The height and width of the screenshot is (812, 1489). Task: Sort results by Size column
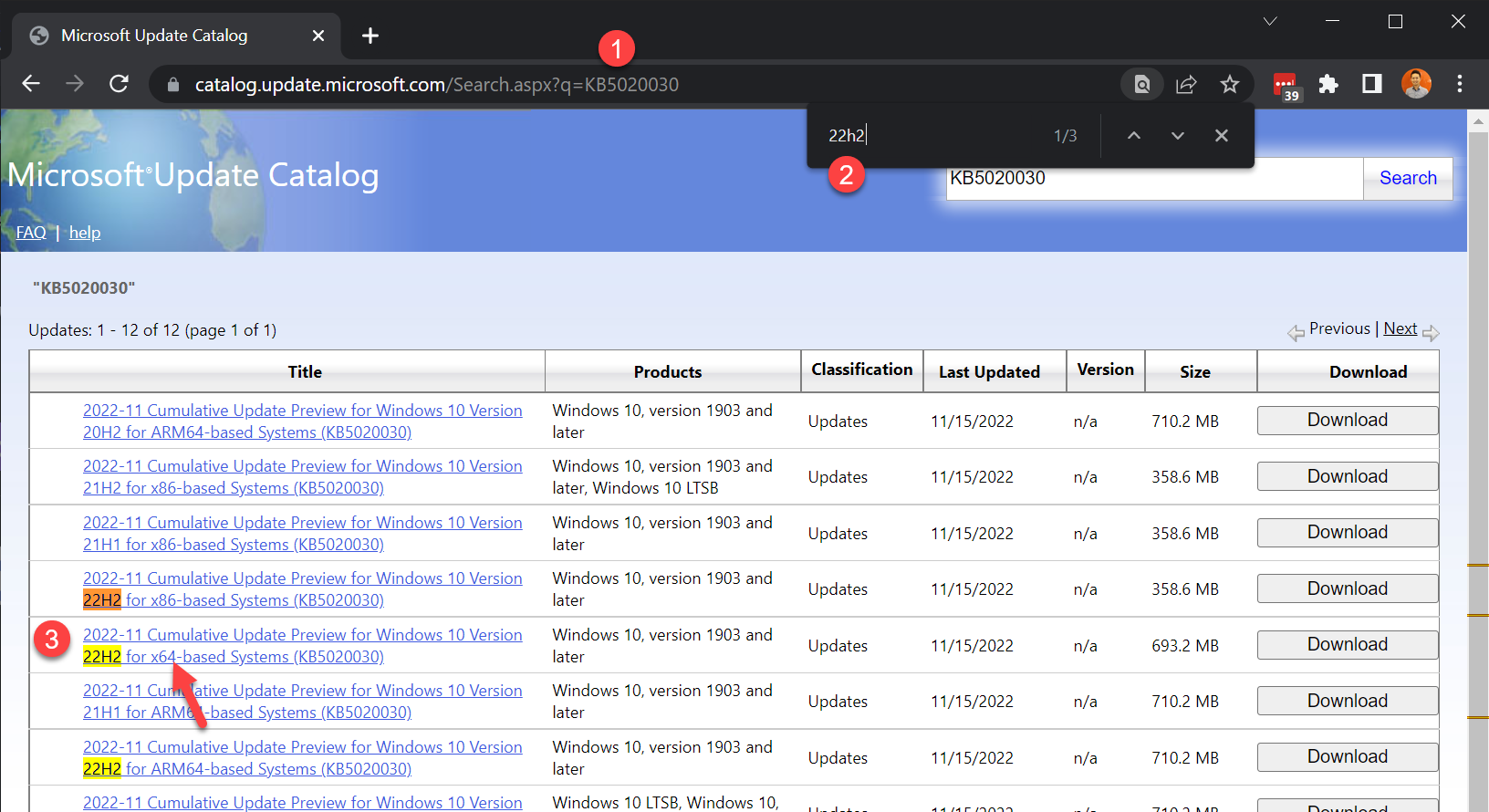1195,372
